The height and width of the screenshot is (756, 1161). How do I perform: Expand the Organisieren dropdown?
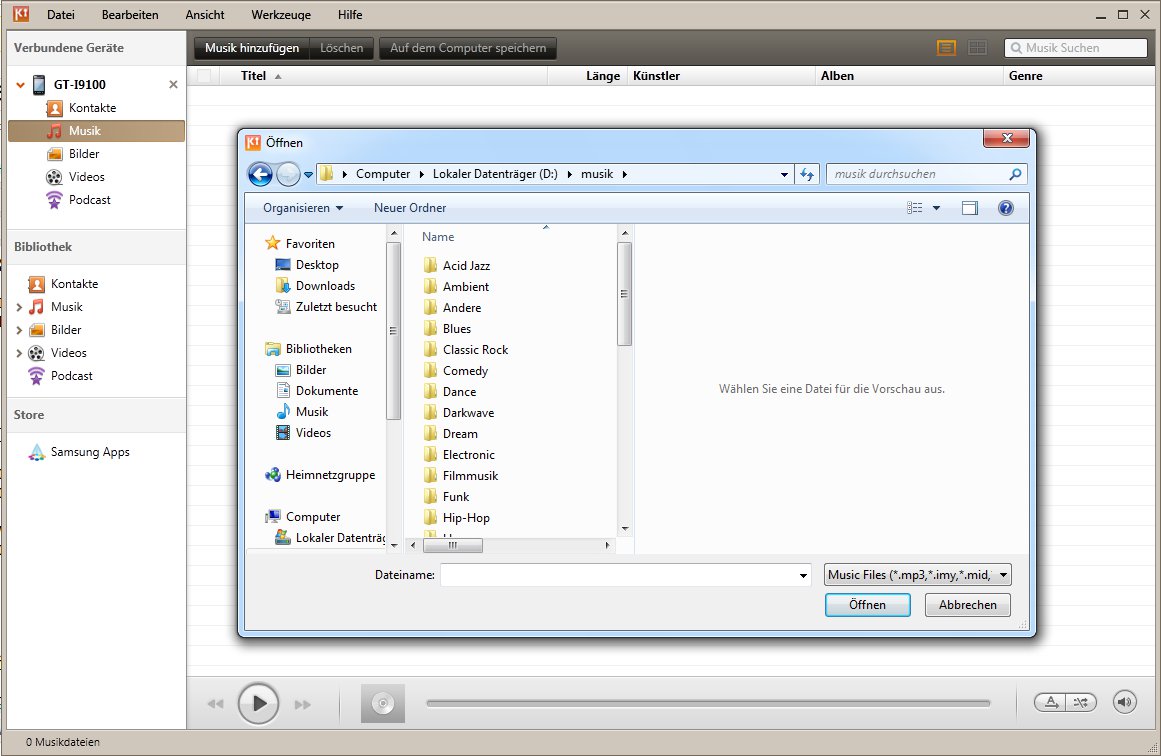tap(302, 208)
